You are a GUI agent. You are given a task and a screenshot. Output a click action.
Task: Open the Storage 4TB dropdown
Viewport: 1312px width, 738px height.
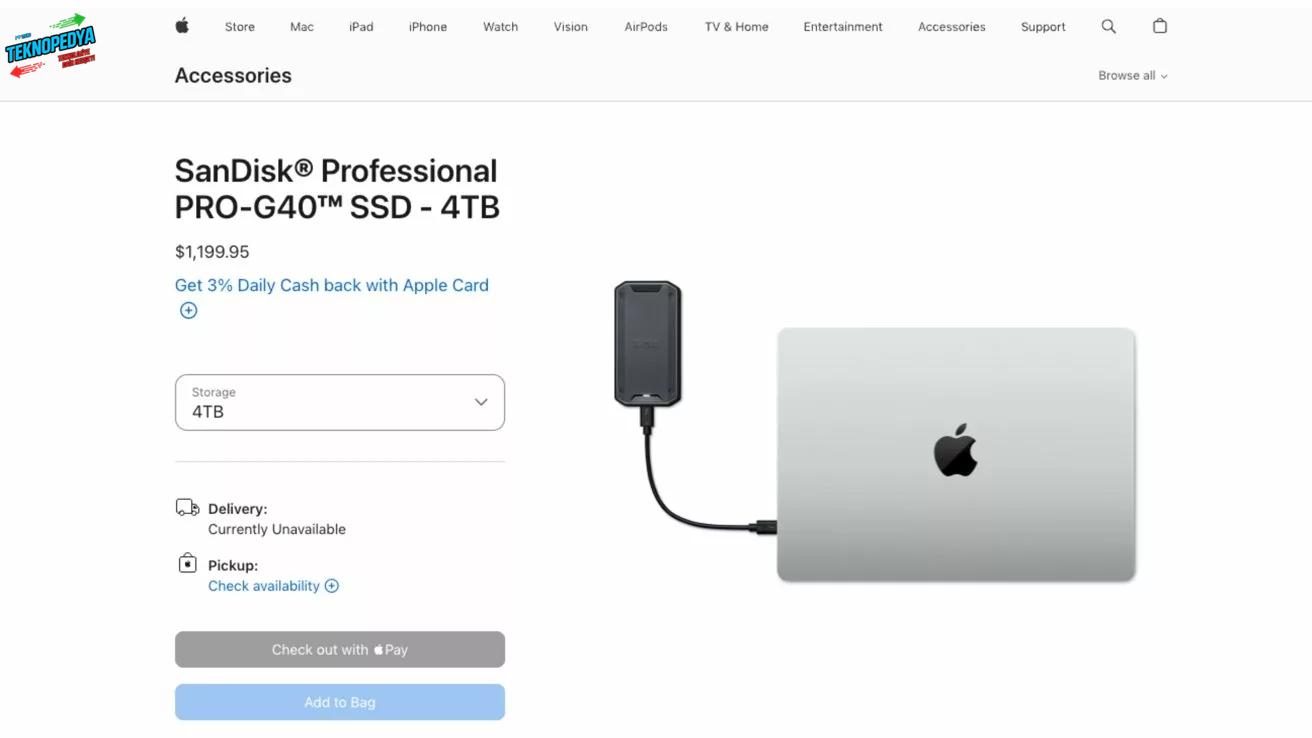pos(340,402)
